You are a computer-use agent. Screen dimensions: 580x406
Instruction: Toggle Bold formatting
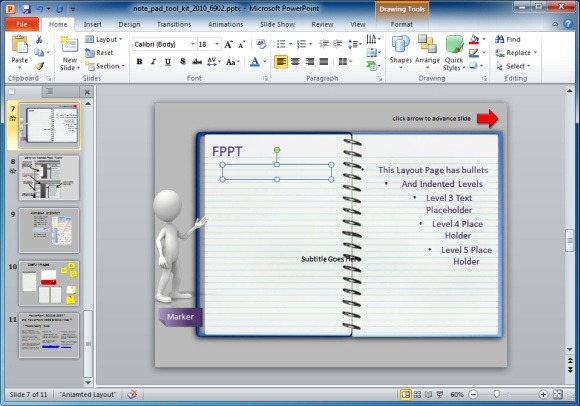tap(139, 62)
